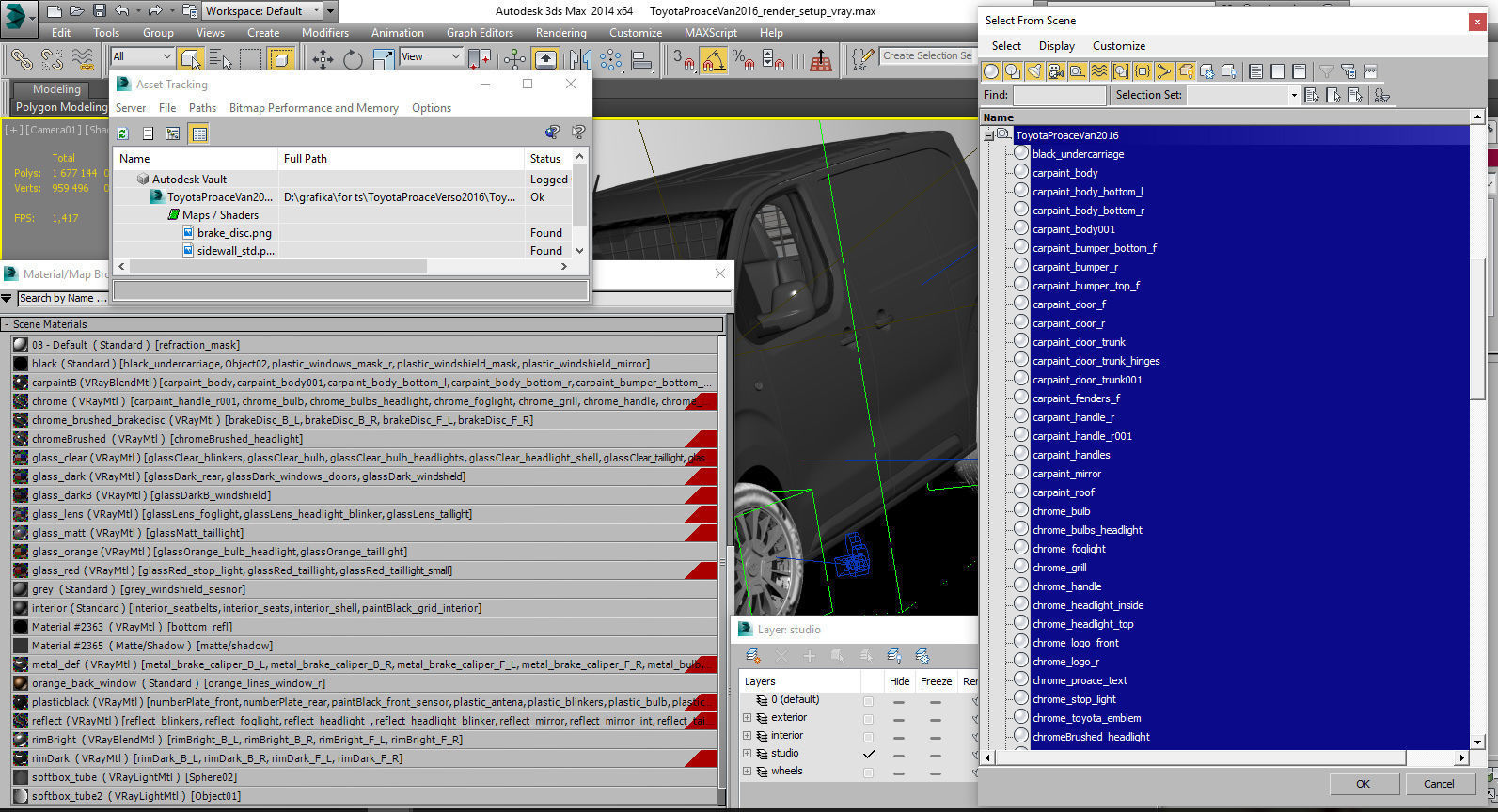Toggle Display Space Warps filter icon
Viewport: 1498px width, 812px height.
click(1099, 71)
